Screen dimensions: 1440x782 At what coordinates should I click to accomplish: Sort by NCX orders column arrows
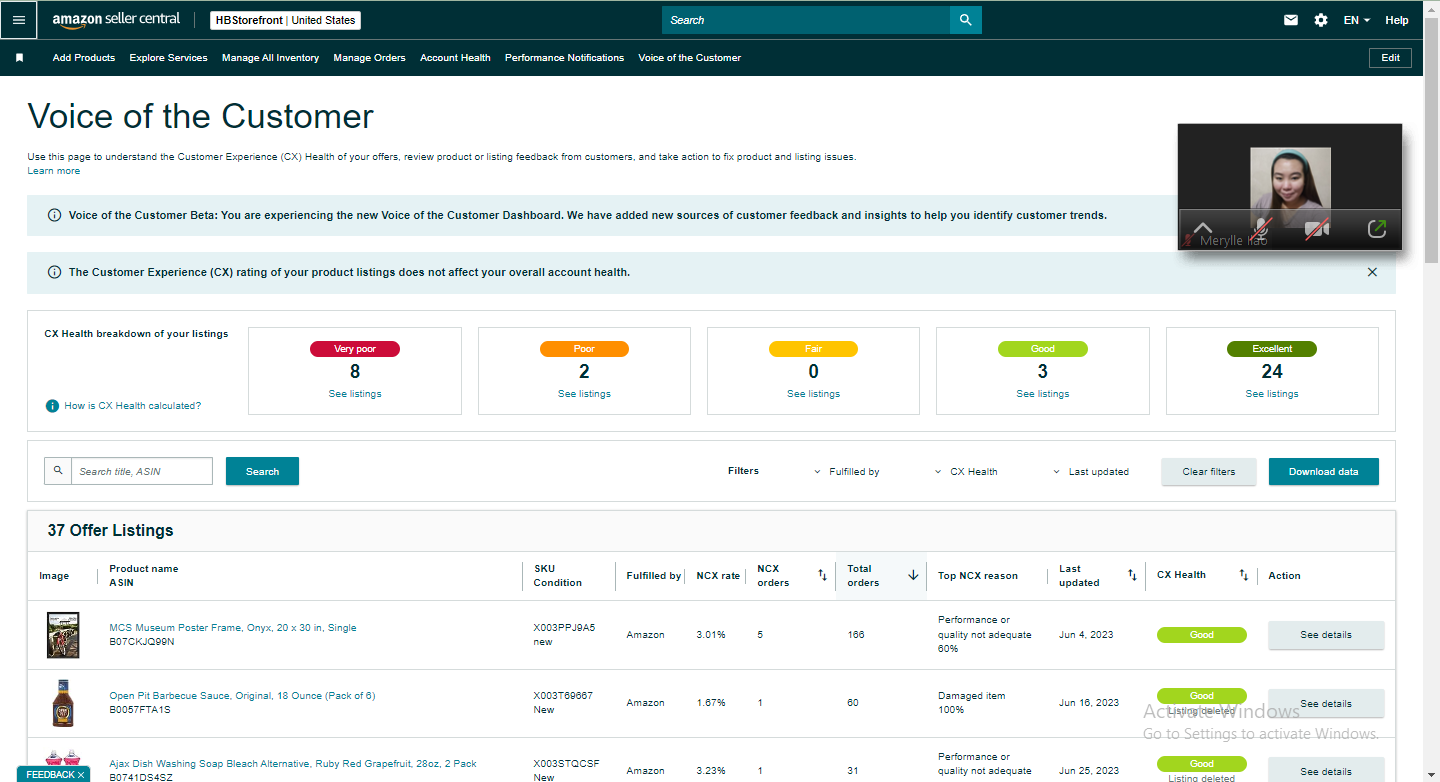coord(822,575)
